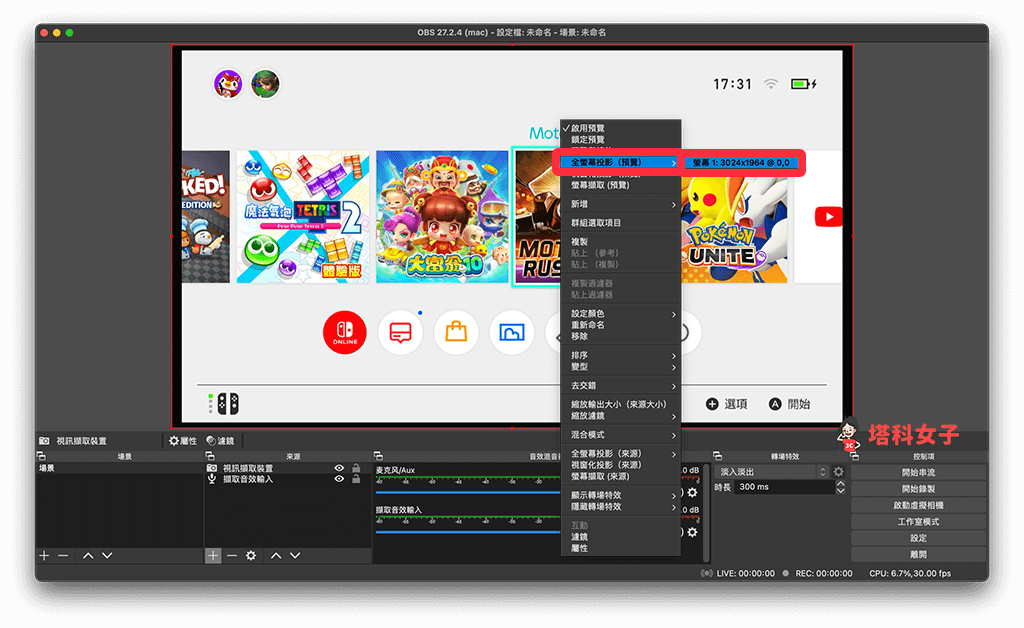
Task: Open source properties gear in sources toolbar
Action: click(251, 555)
